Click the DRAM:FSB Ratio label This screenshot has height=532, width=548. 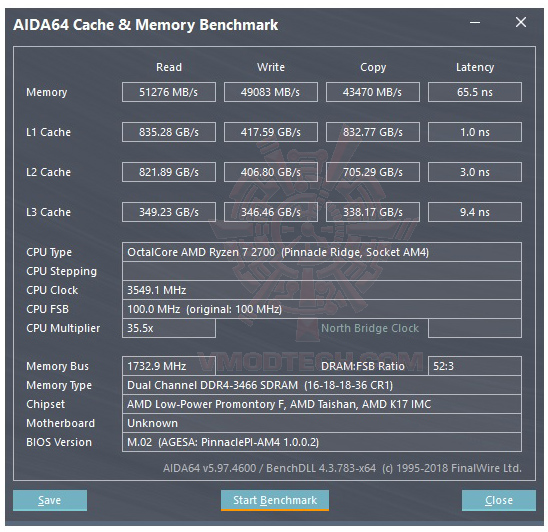click(363, 366)
